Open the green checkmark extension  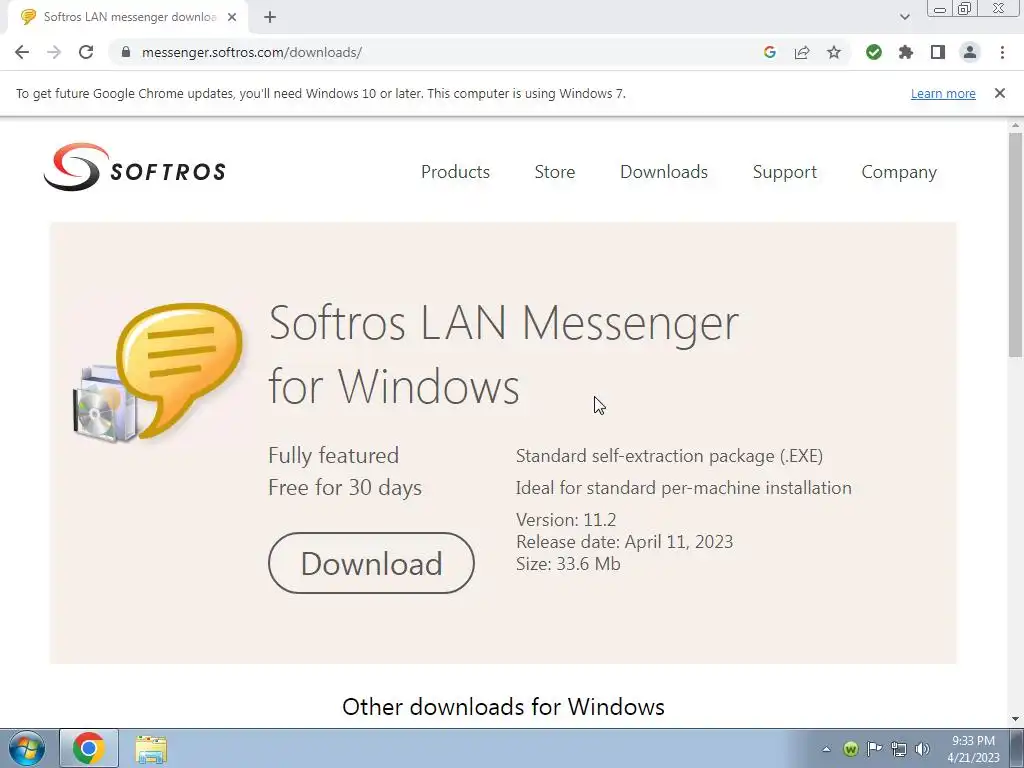pyautogui.click(x=874, y=52)
